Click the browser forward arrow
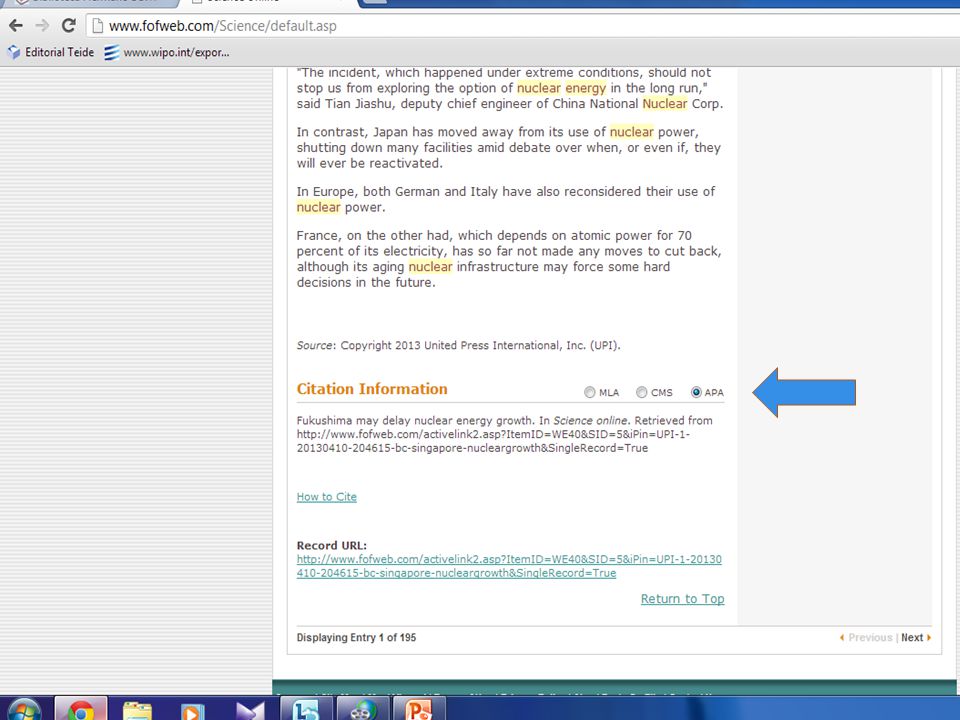 42,26
